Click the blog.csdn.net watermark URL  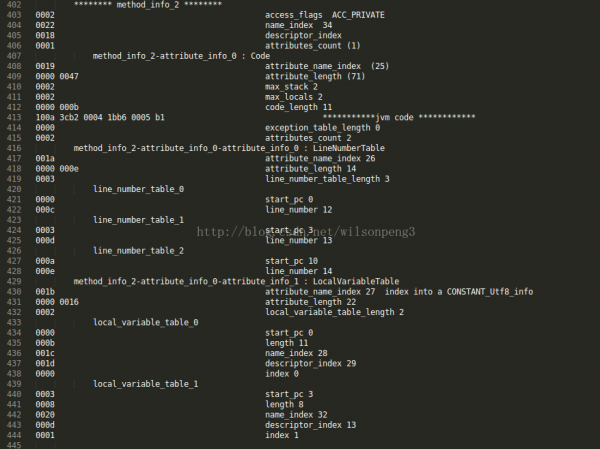coord(306,232)
